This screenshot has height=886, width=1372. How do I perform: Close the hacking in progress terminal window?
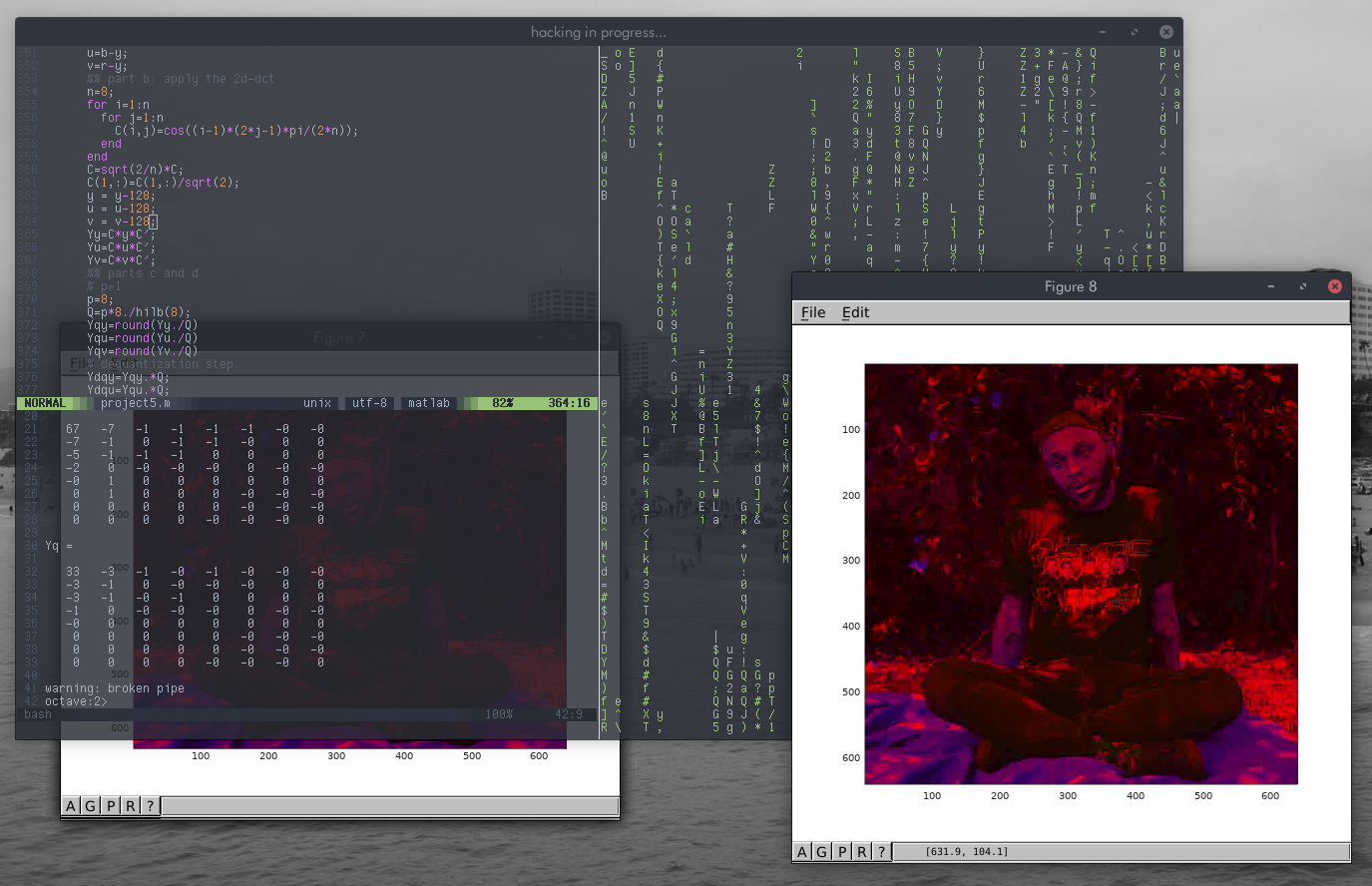[1165, 32]
